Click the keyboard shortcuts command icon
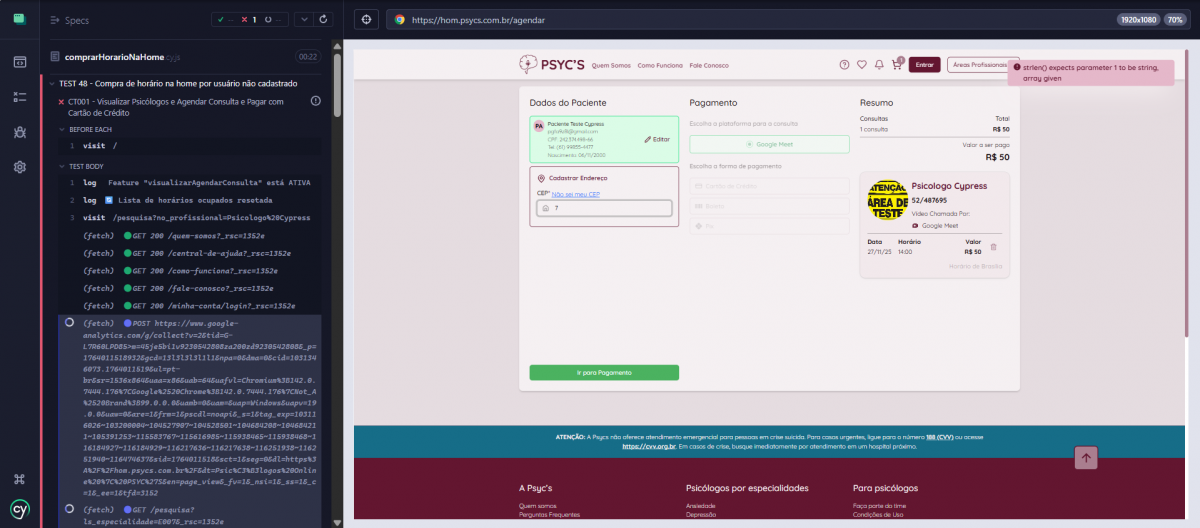 pyautogui.click(x=19, y=479)
